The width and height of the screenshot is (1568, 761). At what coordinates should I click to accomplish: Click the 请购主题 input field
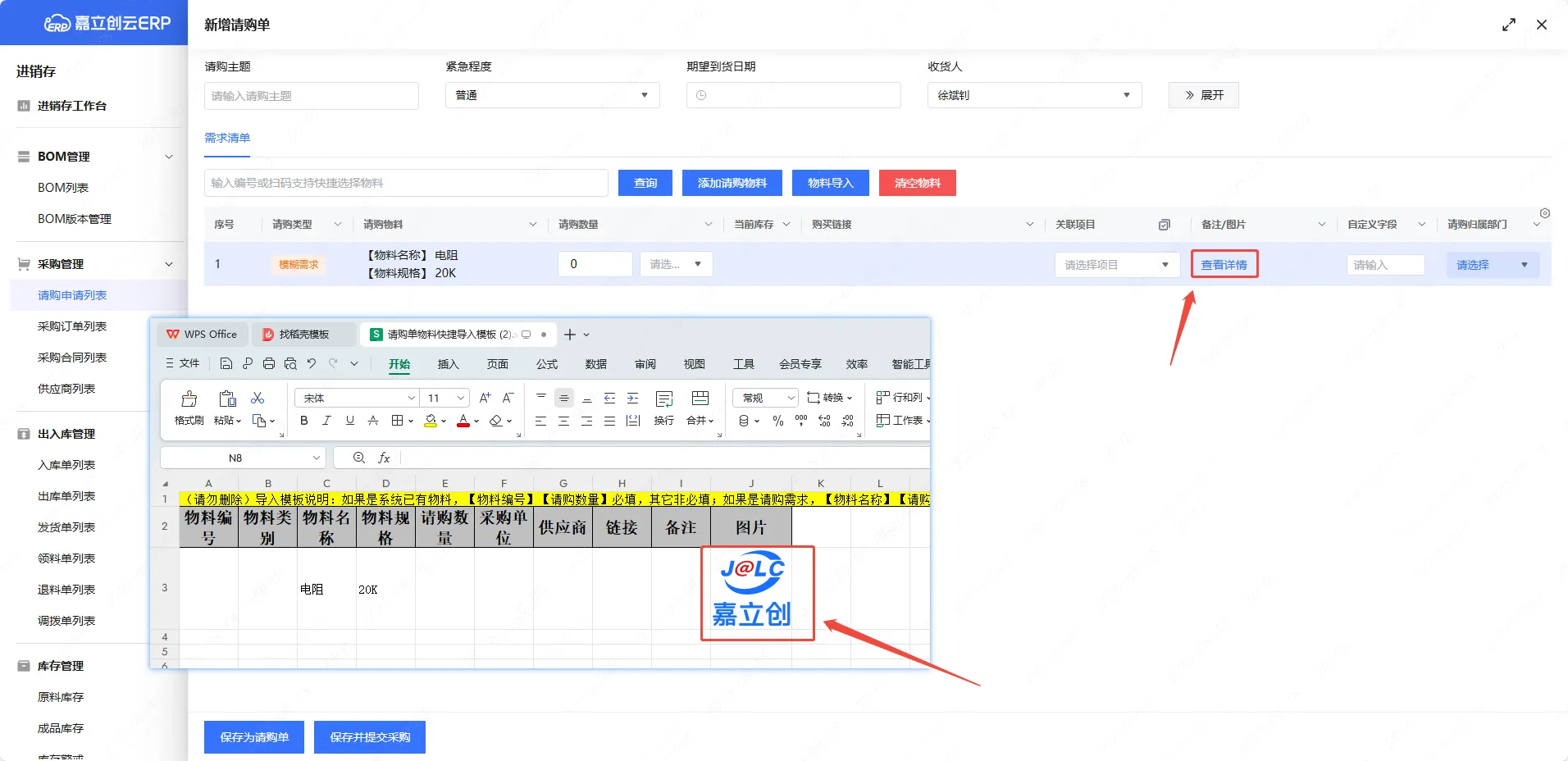point(311,96)
